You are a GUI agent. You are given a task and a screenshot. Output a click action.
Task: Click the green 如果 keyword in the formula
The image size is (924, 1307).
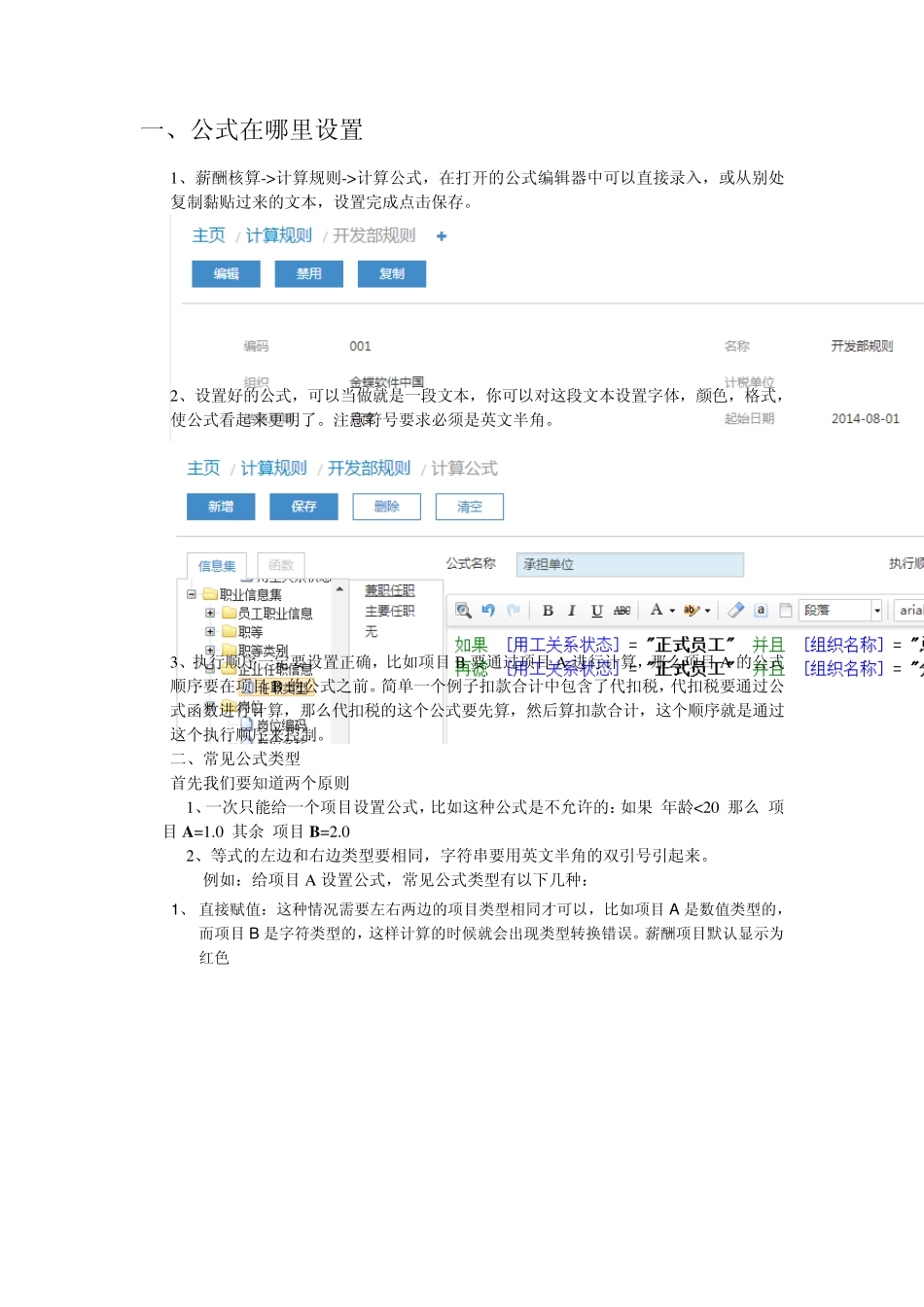[x=471, y=645]
